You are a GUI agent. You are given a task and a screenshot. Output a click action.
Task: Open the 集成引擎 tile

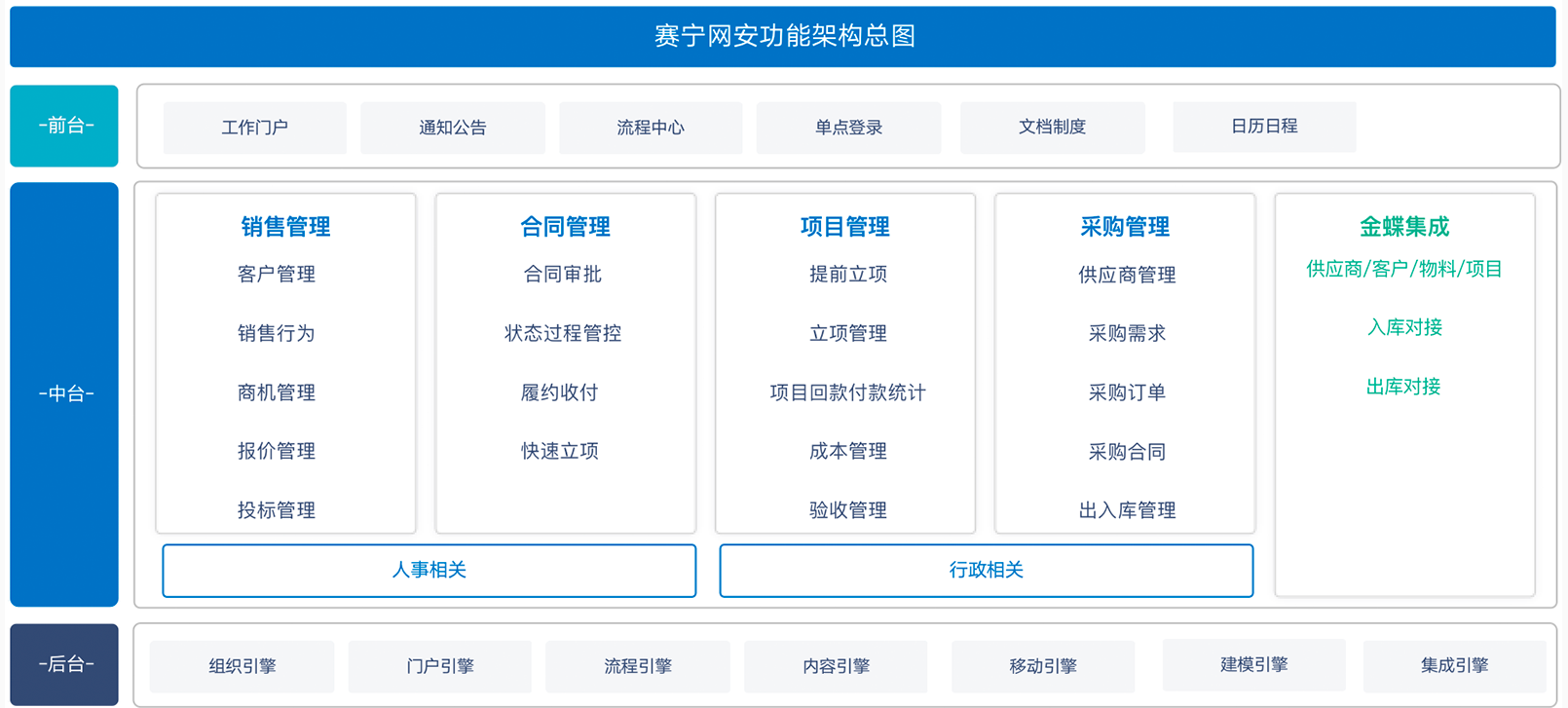1454,666
